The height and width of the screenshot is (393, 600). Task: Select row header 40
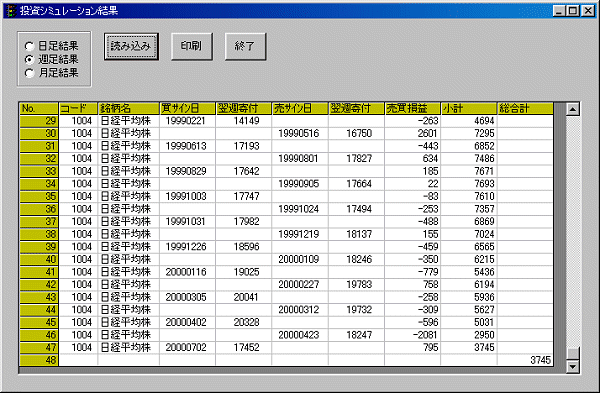(39, 259)
